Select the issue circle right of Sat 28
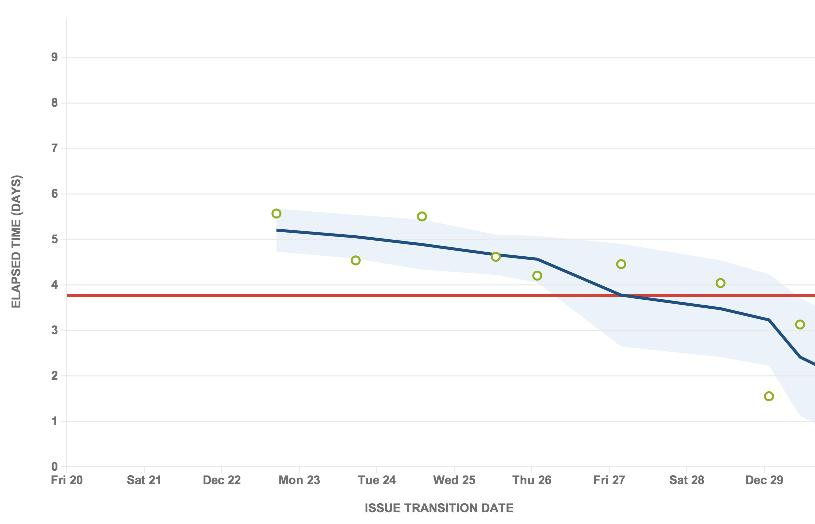The image size is (815, 524). pyautogui.click(x=720, y=284)
